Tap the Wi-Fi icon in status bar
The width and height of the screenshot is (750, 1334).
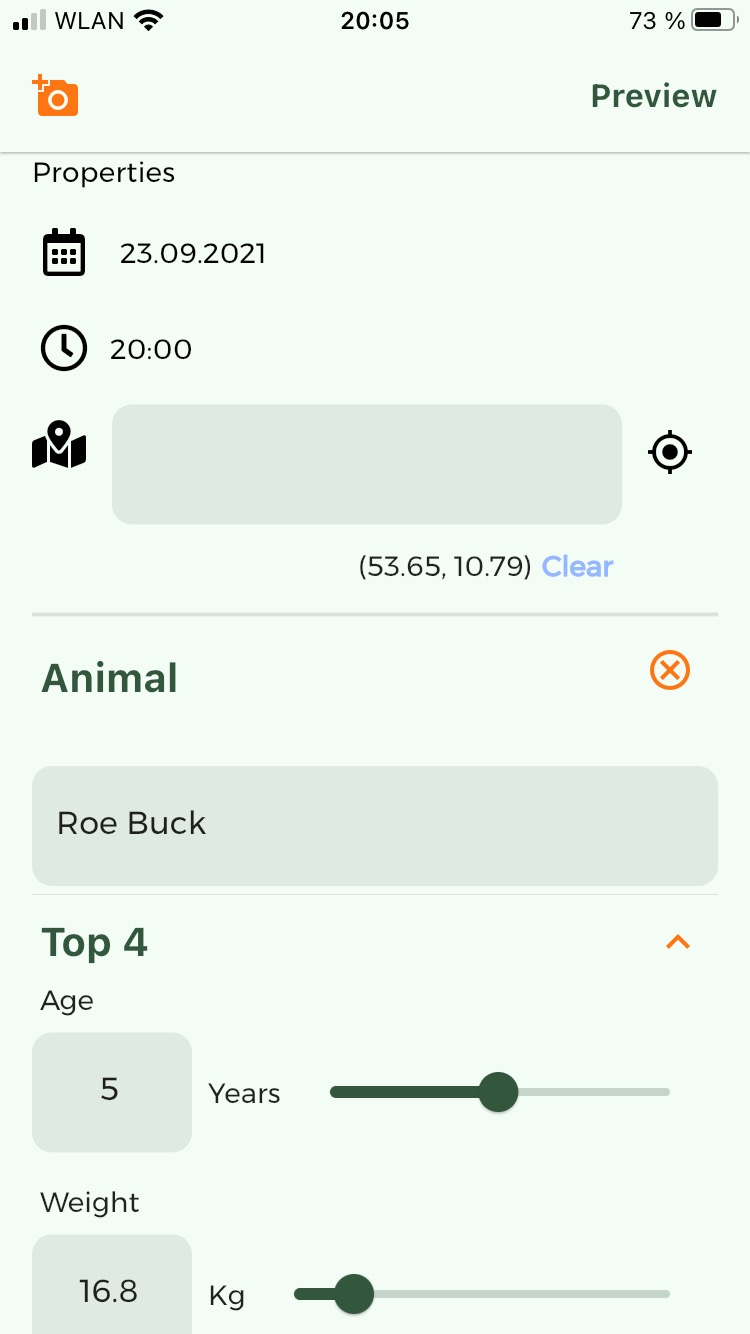tap(149, 21)
